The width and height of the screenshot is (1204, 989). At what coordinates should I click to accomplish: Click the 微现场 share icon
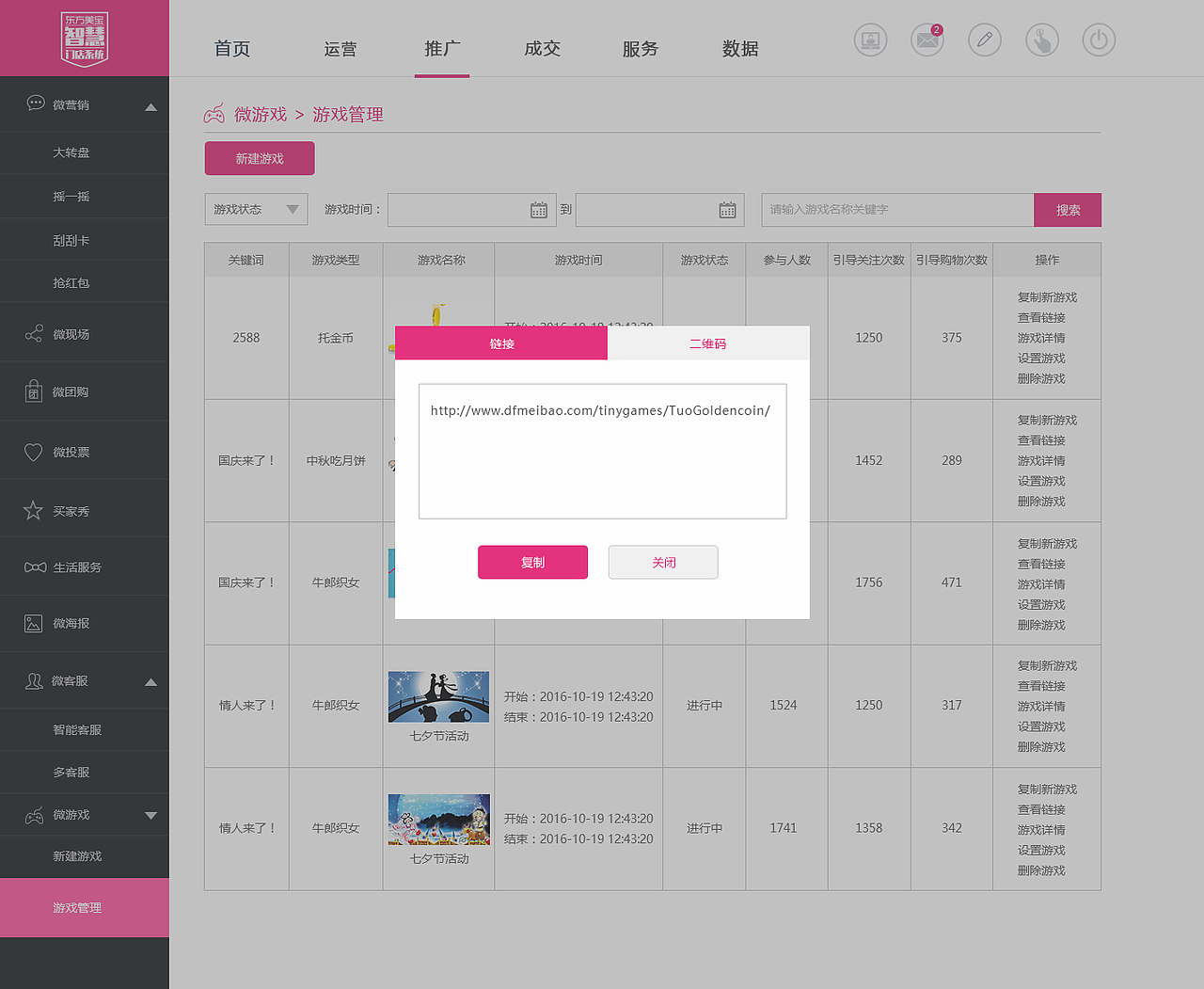[x=34, y=334]
